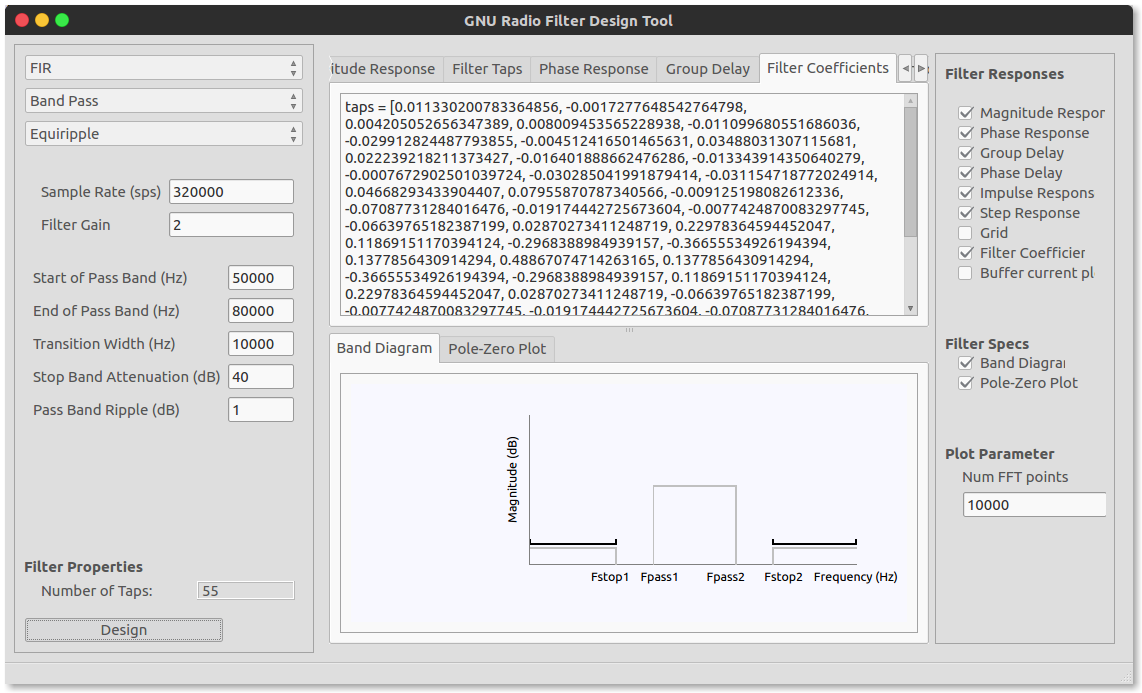Click the Stop Band Attenuation field

click(260, 376)
